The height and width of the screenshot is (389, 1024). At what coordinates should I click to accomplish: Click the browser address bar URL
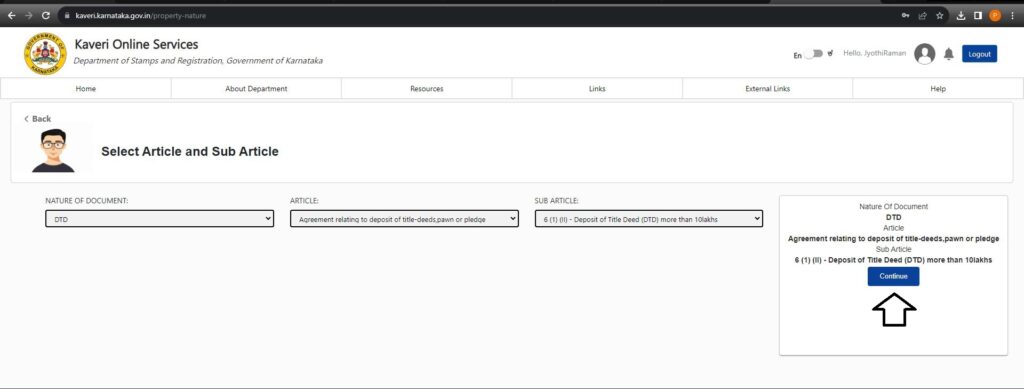[140, 16]
